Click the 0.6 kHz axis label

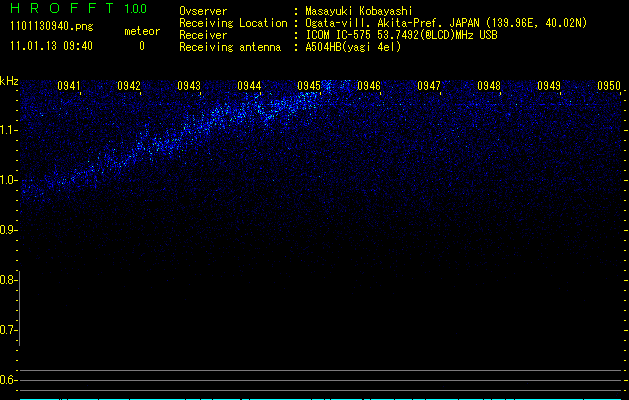(x=8, y=380)
